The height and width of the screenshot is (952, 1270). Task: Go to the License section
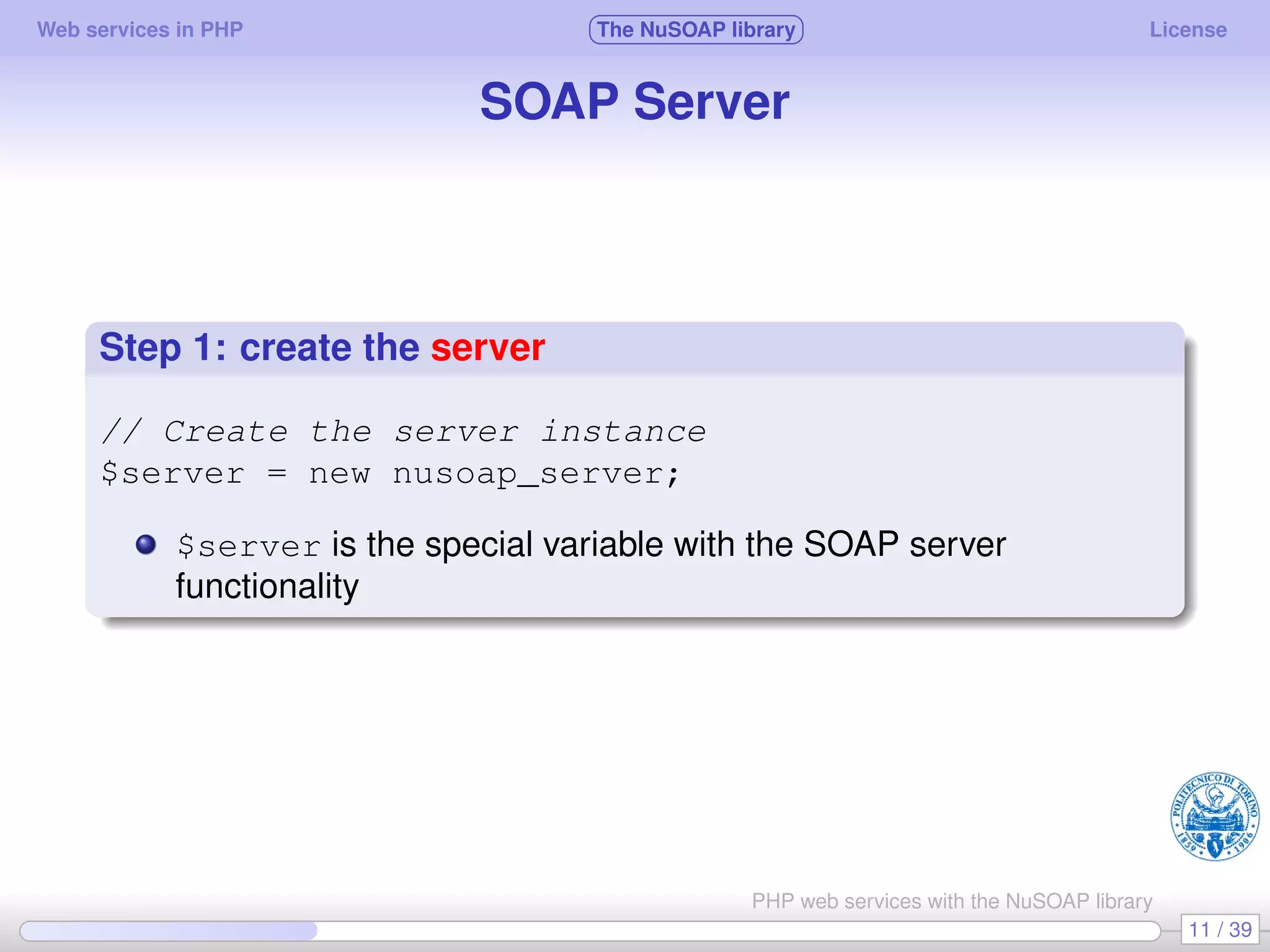1188,30
